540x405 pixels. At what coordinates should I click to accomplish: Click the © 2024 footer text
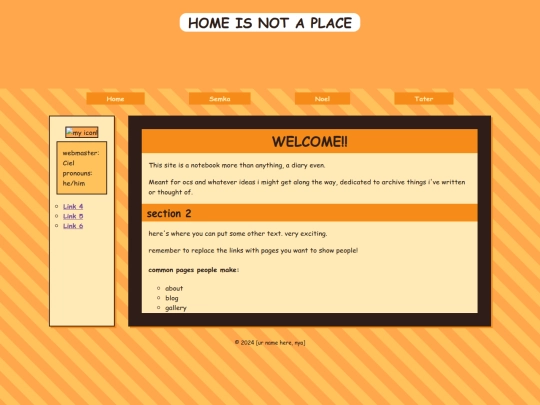270,343
